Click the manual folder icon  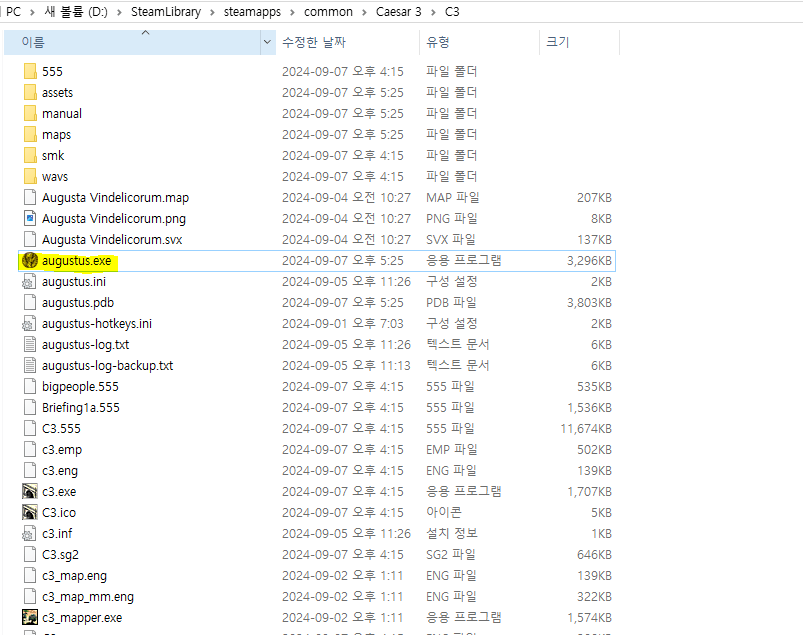point(30,113)
